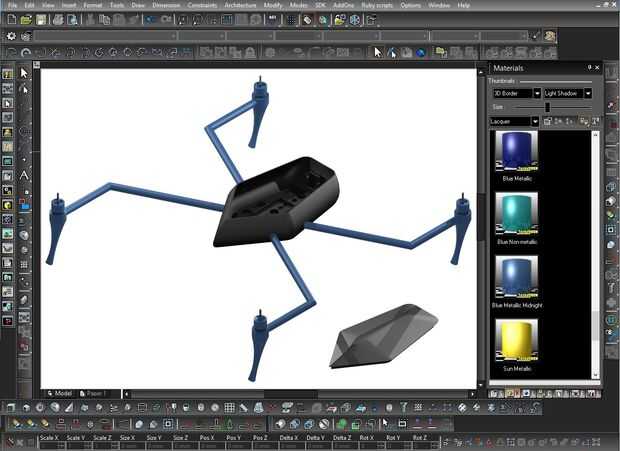Open the Help menu
620x451 pixels.
463,6
